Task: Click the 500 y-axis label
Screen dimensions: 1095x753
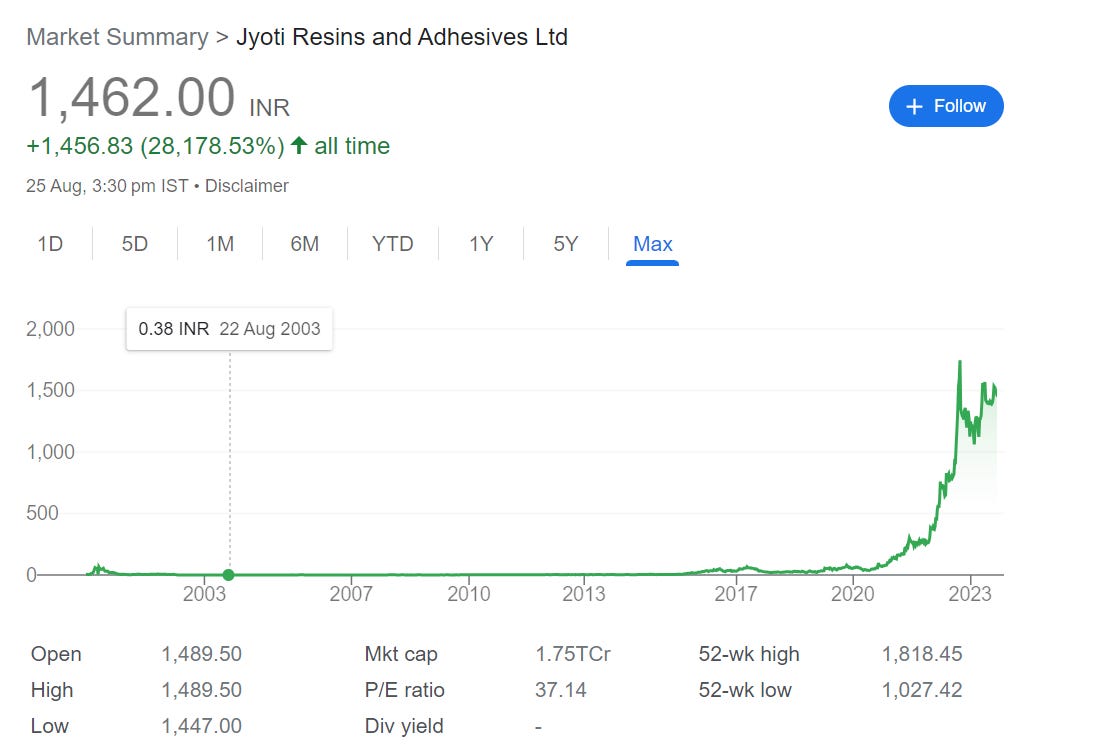Action: 42,513
